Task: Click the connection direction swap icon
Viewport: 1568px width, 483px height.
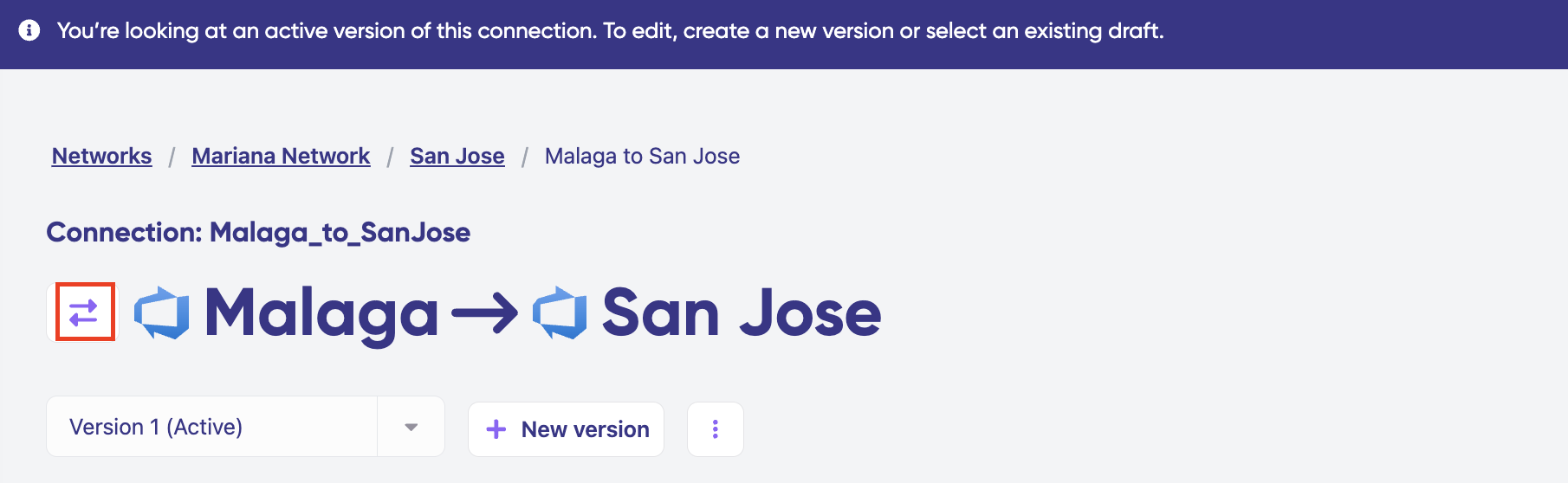Action: click(x=84, y=312)
